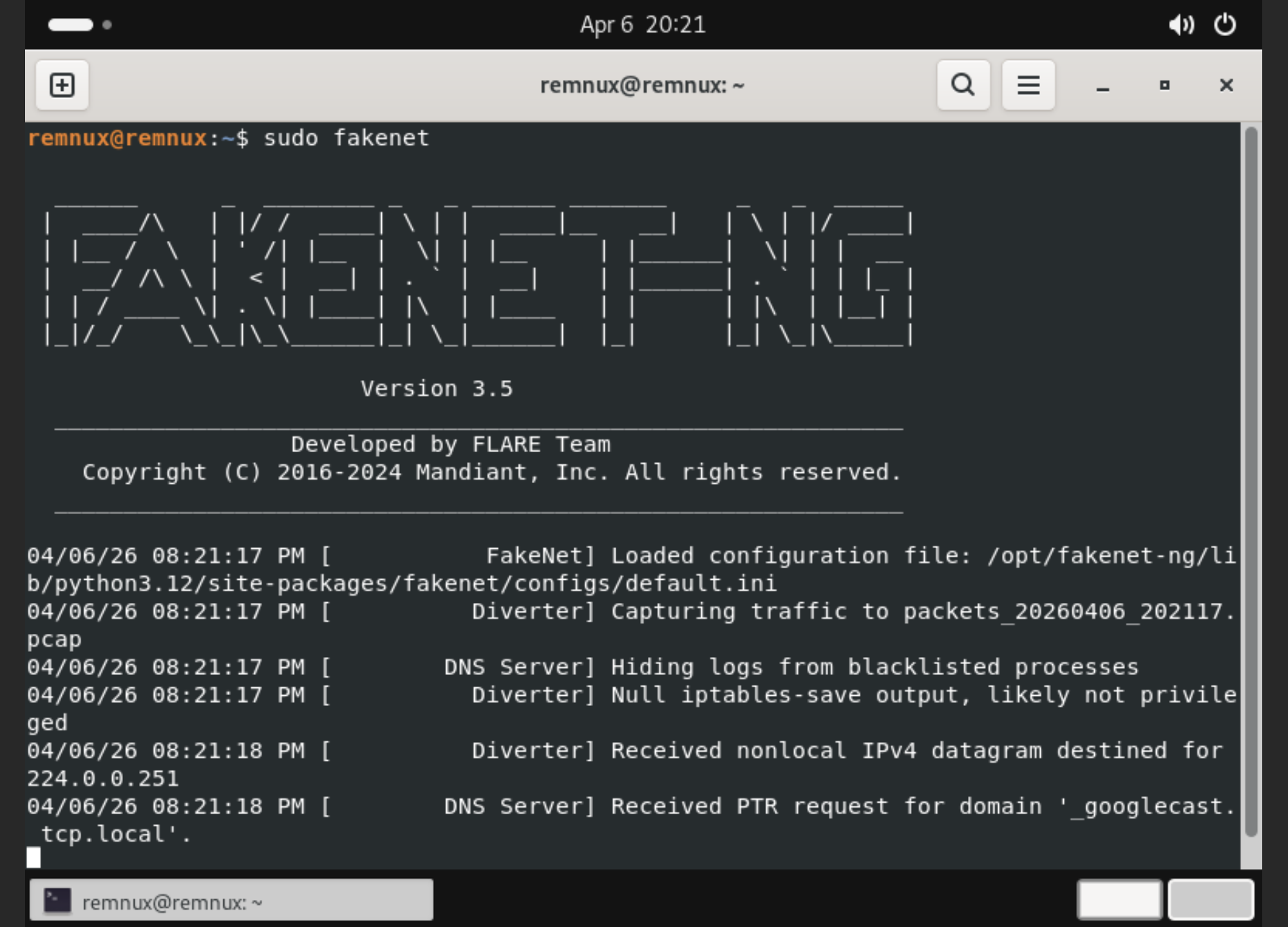Click the workspace pill indicator top-left
The image size is (1288, 927).
[x=71, y=24]
